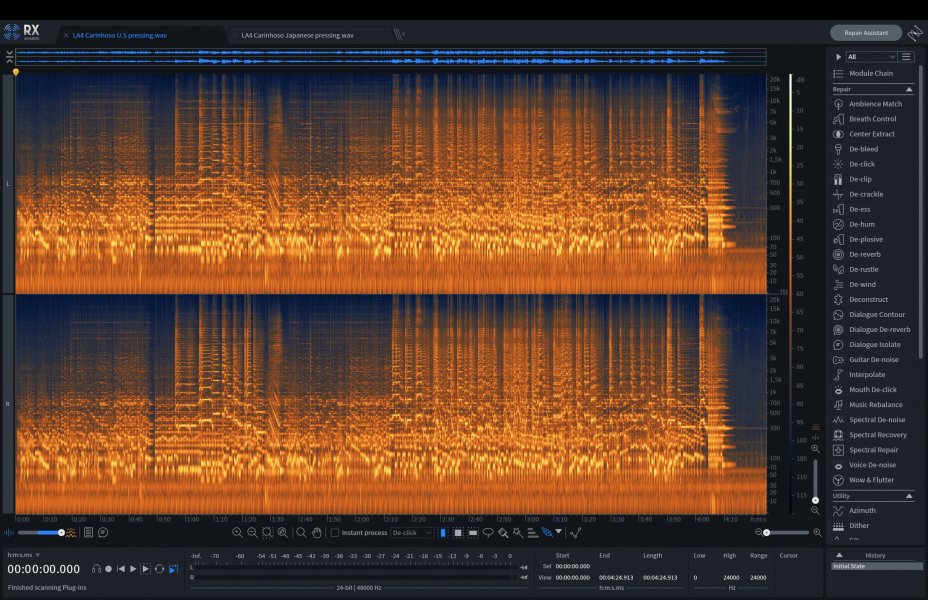Select the magic wand selection tool

518,533
